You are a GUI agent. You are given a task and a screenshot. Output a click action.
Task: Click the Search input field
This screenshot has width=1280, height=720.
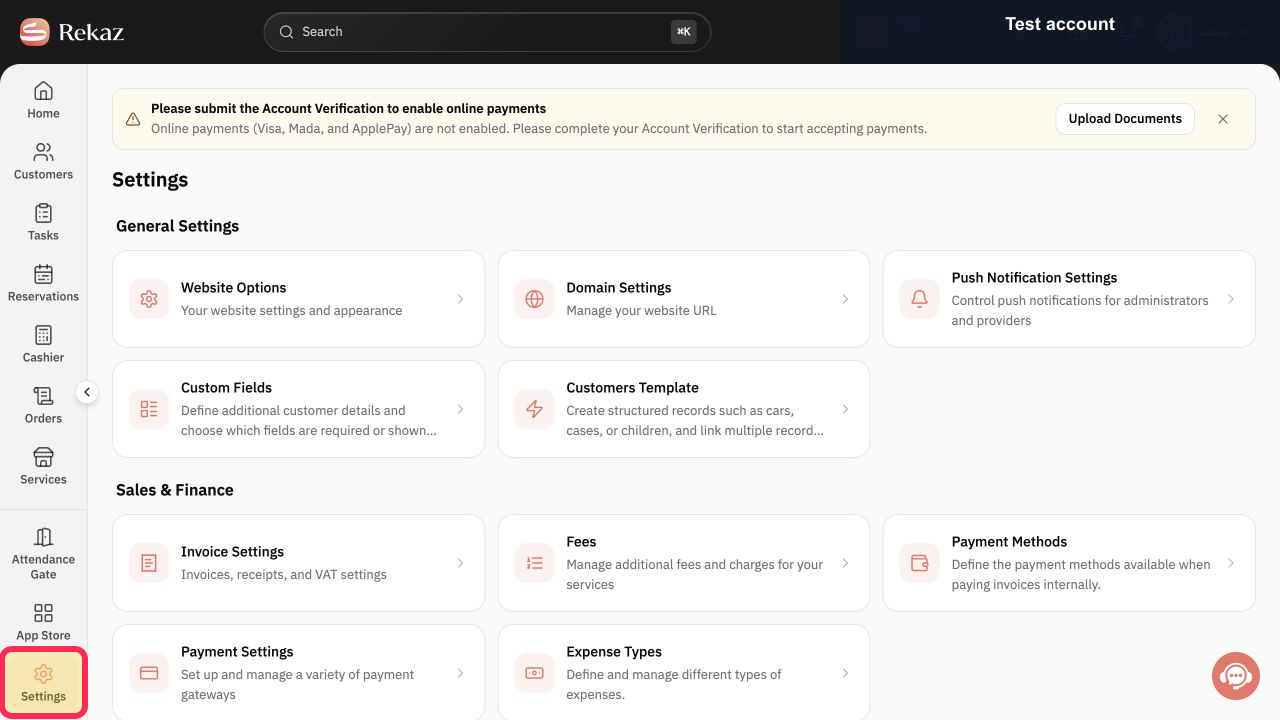[487, 32]
